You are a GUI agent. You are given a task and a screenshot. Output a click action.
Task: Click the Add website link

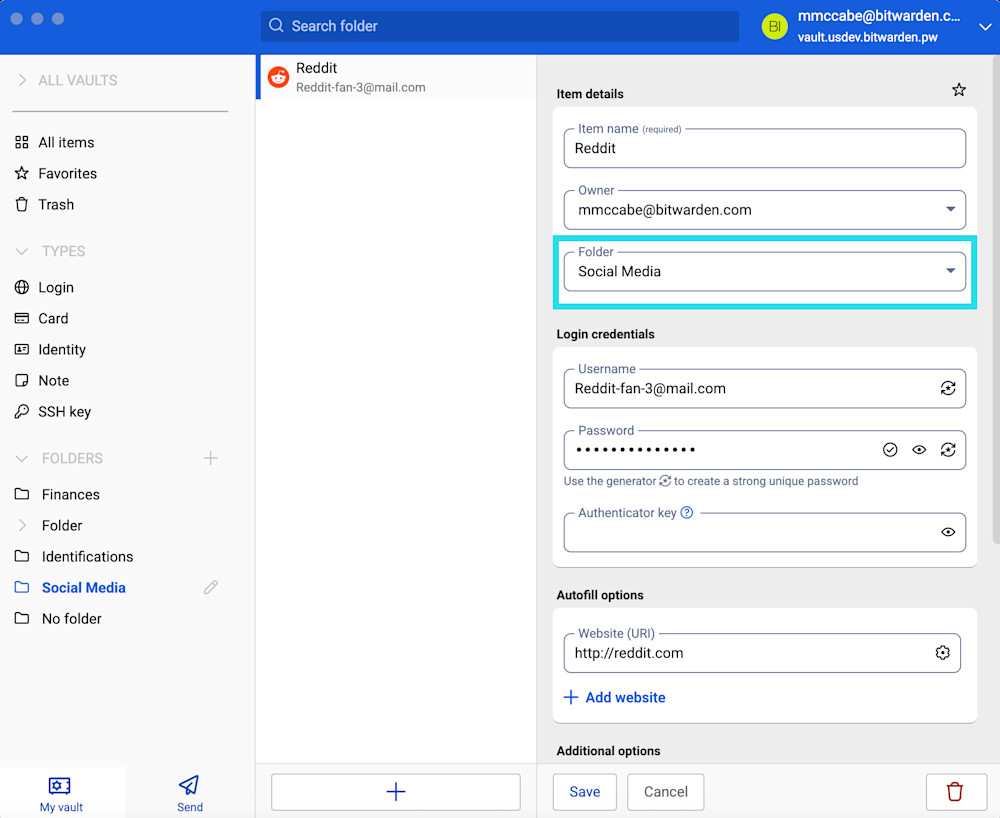[615, 697]
